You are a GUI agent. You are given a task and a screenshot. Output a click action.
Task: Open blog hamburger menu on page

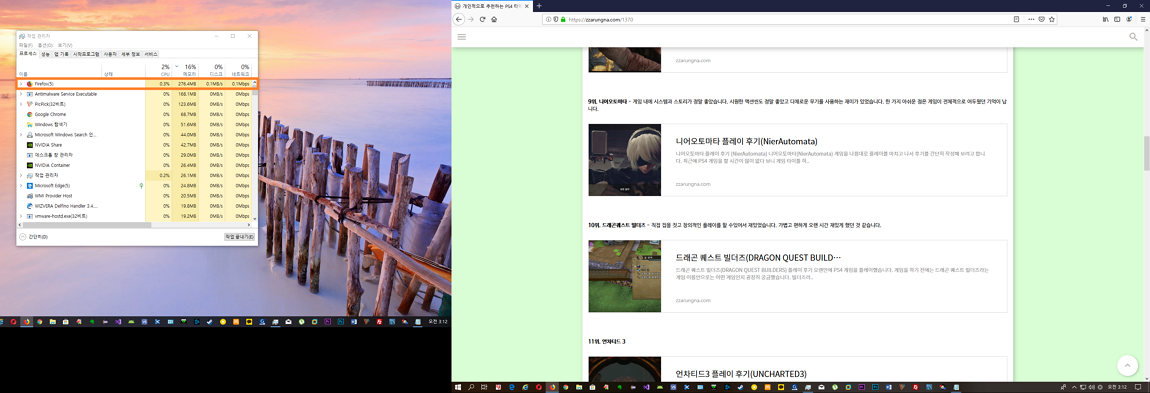(x=461, y=36)
